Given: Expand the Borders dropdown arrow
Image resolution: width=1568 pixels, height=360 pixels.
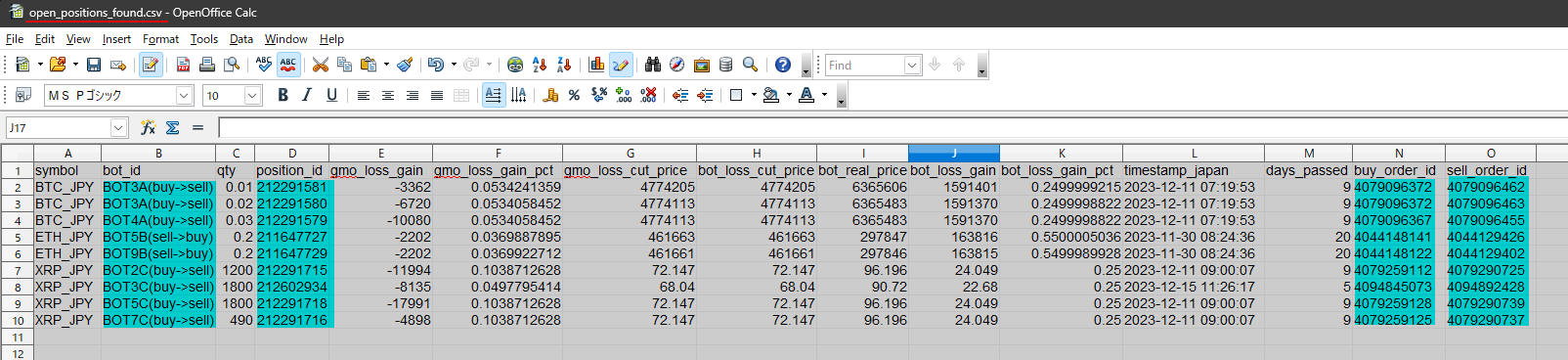Looking at the screenshot, I should 754,95.
